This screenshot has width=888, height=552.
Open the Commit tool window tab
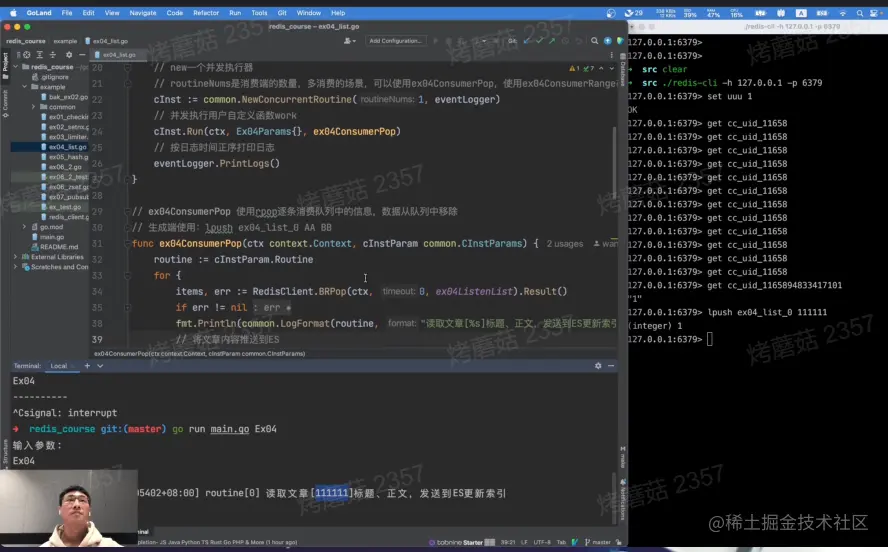tap(5, 102)
